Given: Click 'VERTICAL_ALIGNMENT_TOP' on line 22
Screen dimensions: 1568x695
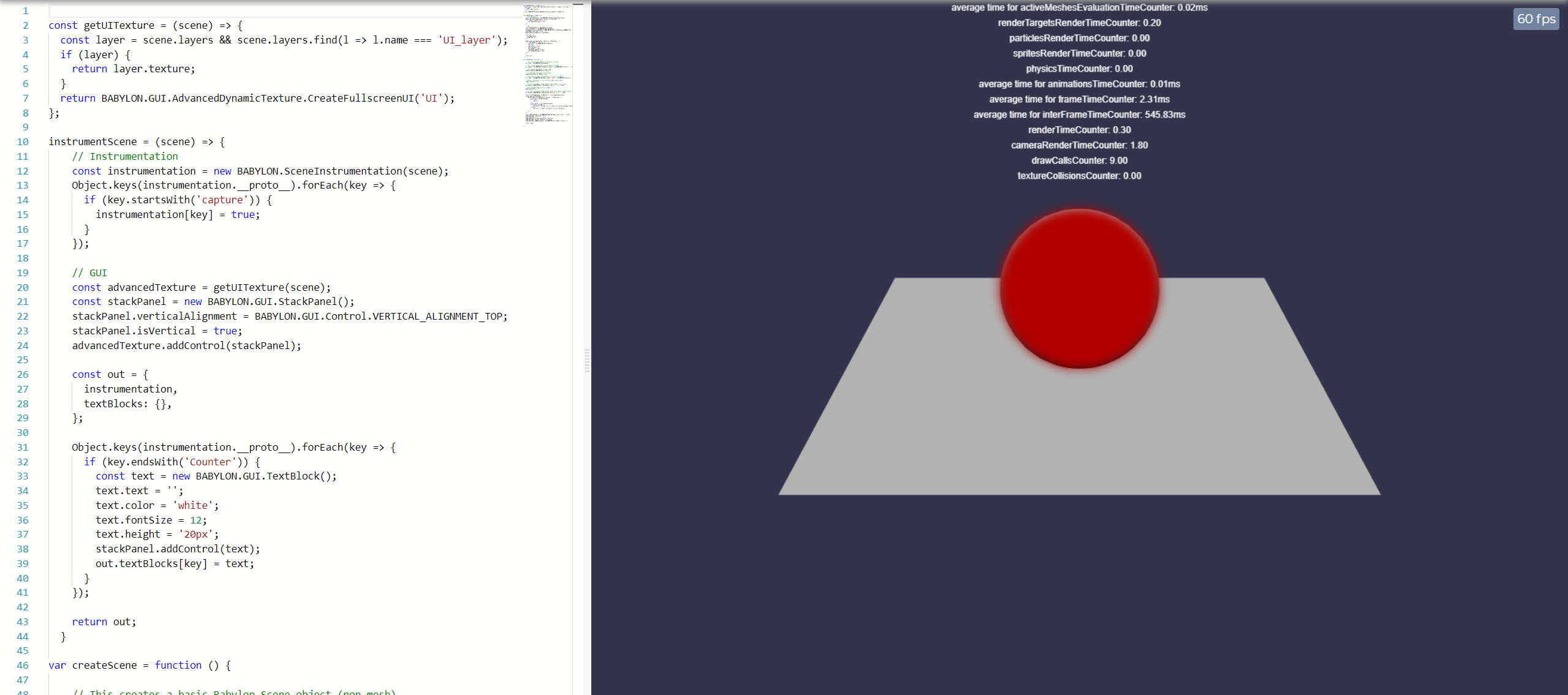Looking at the screenshot, I should [437, 316].
